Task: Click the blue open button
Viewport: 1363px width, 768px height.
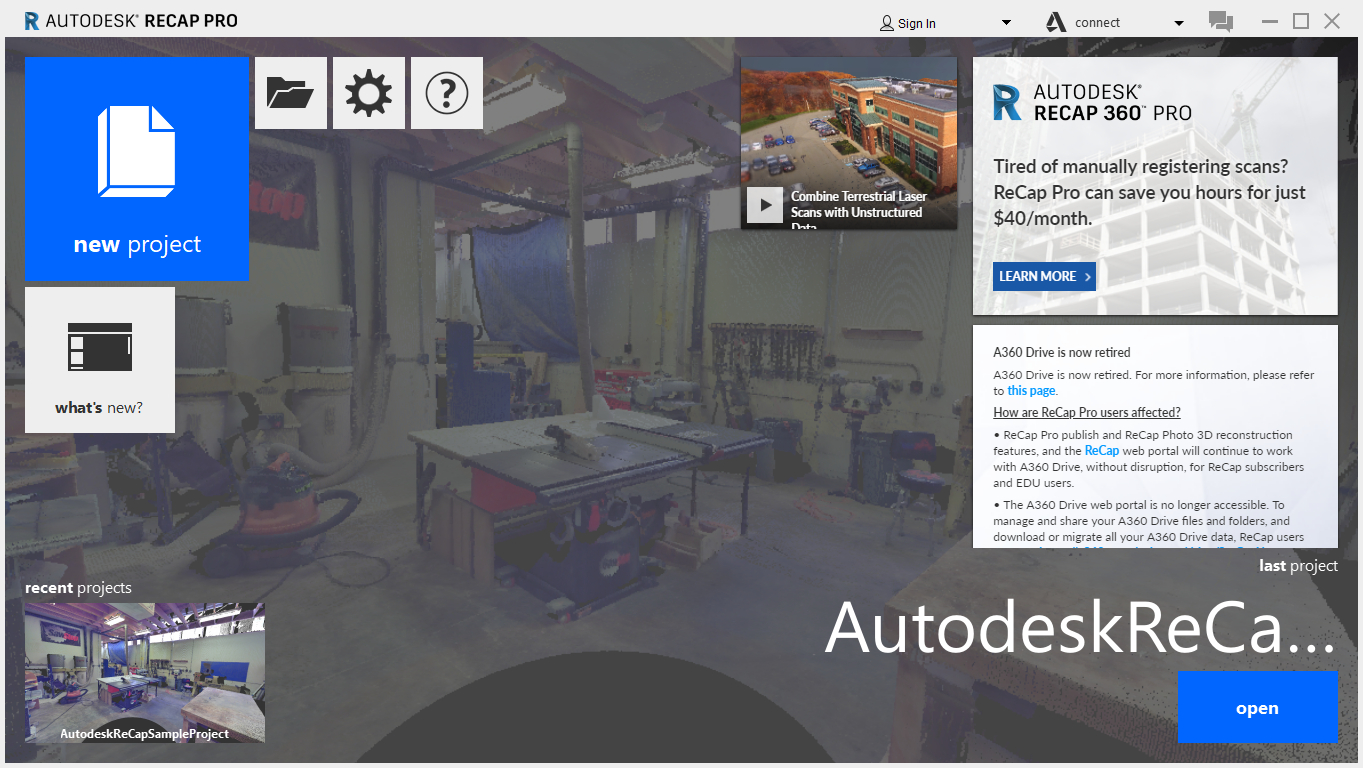Action: 1257,708
